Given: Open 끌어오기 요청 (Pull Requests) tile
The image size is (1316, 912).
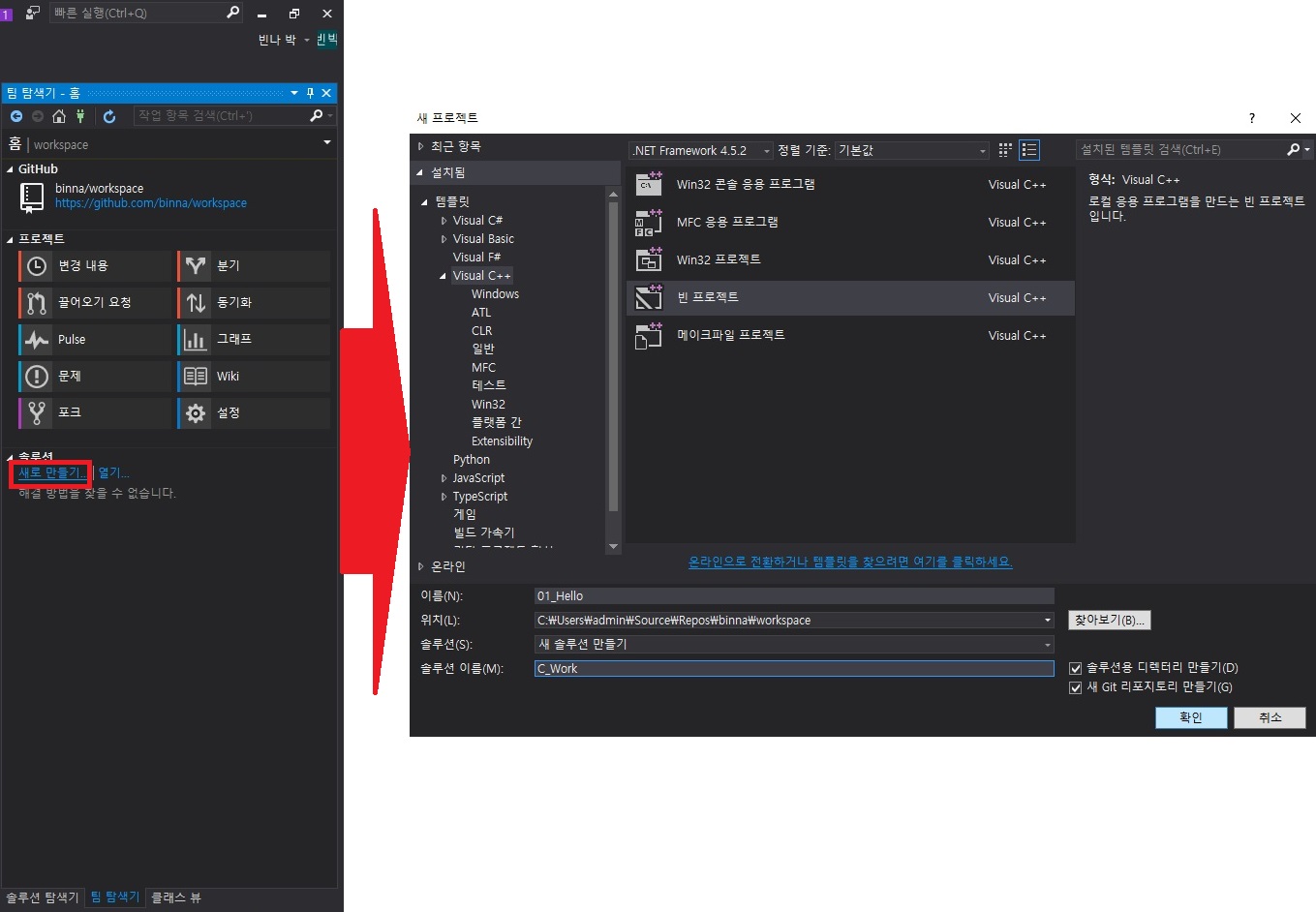Looking at the screenshot, I should pos(95,302).
